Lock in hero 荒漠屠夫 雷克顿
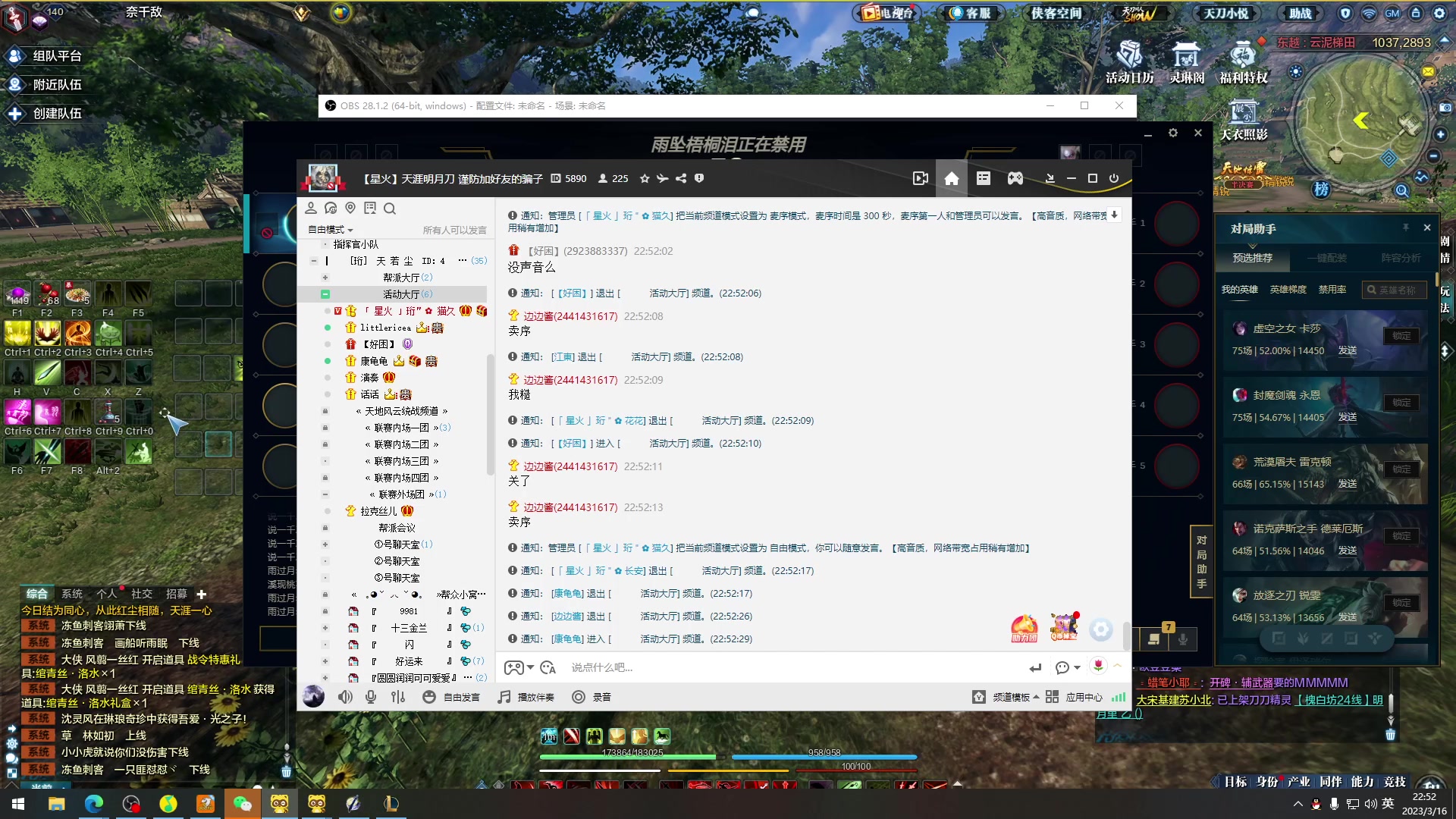This screenshot has height=819, width=1456. click(x=1401, y=469)
